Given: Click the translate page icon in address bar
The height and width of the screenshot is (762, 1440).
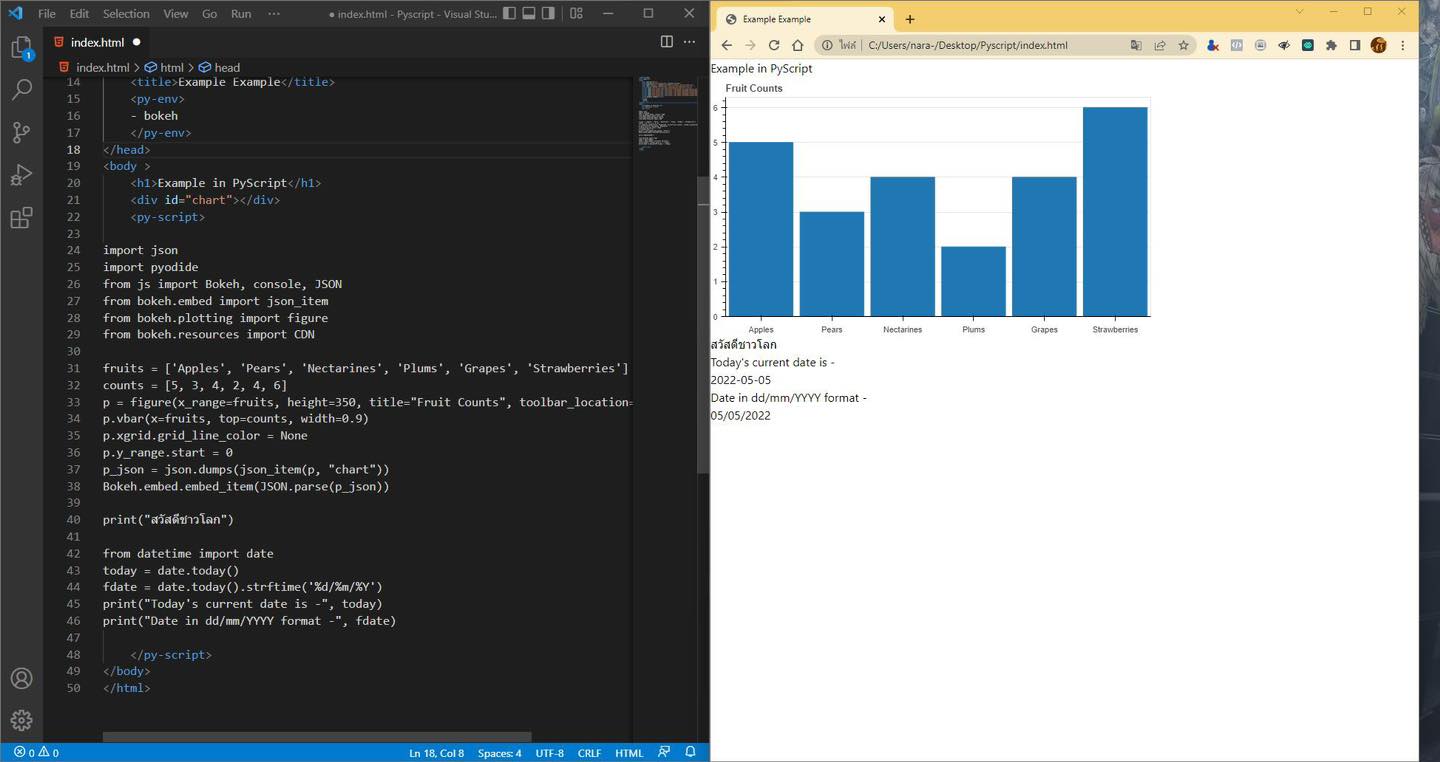Looking at the screenshot, I should pos(1136,45).
